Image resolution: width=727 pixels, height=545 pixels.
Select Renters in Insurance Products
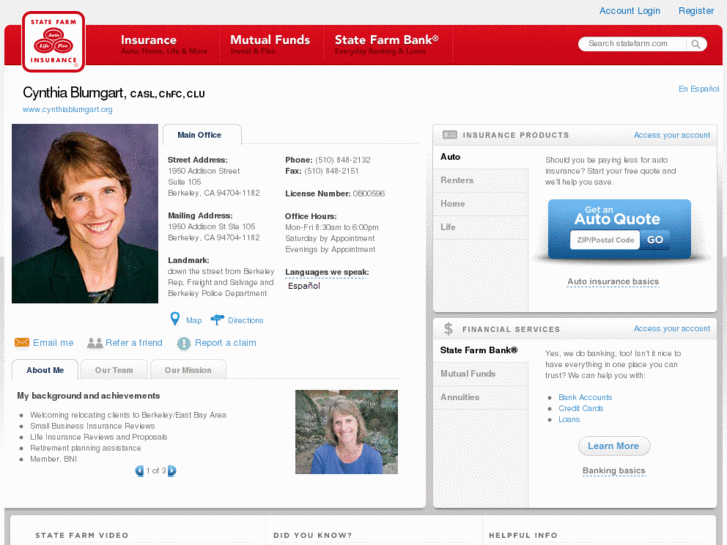click(481, 180)
